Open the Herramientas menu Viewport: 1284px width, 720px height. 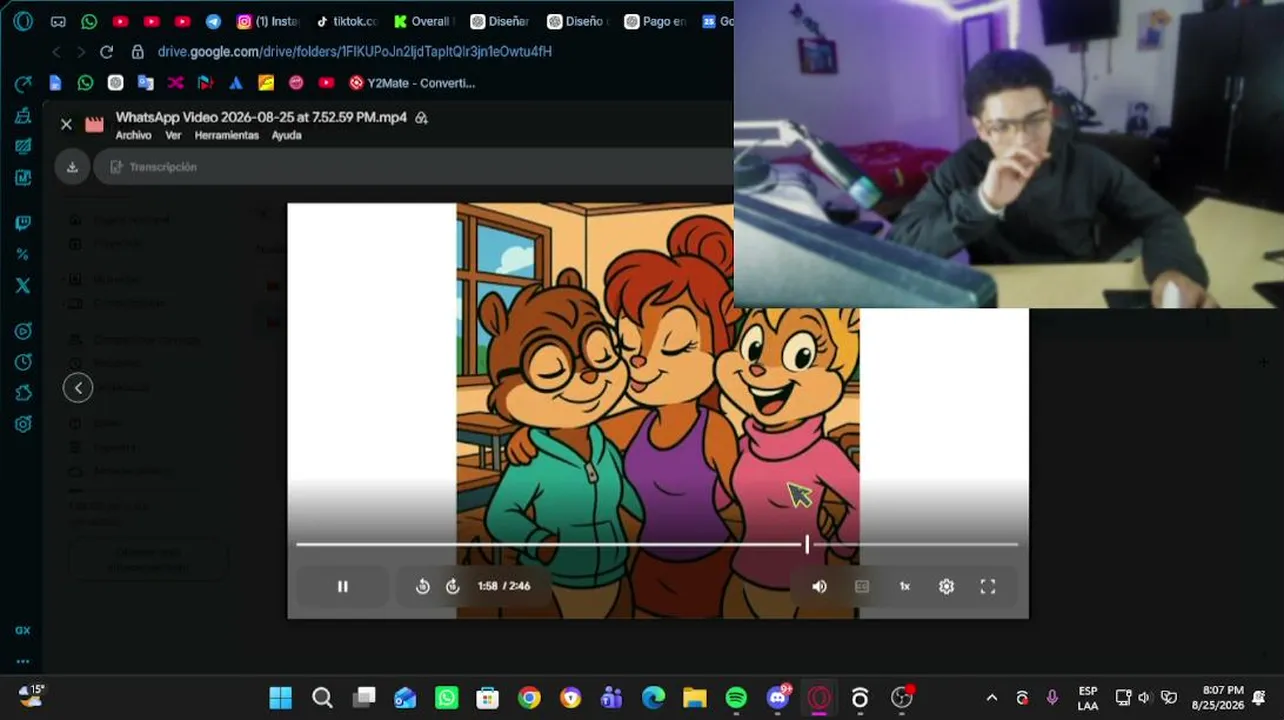click(x=226, y=135)
